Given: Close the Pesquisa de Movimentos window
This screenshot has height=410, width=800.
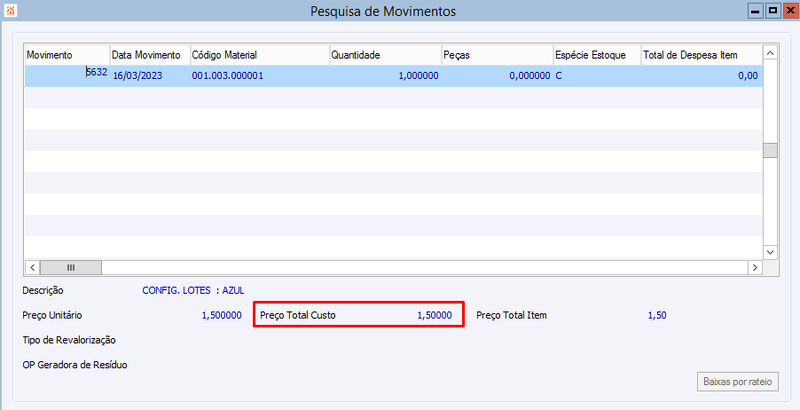Looking at the screenshot, I should coord(790,11).
